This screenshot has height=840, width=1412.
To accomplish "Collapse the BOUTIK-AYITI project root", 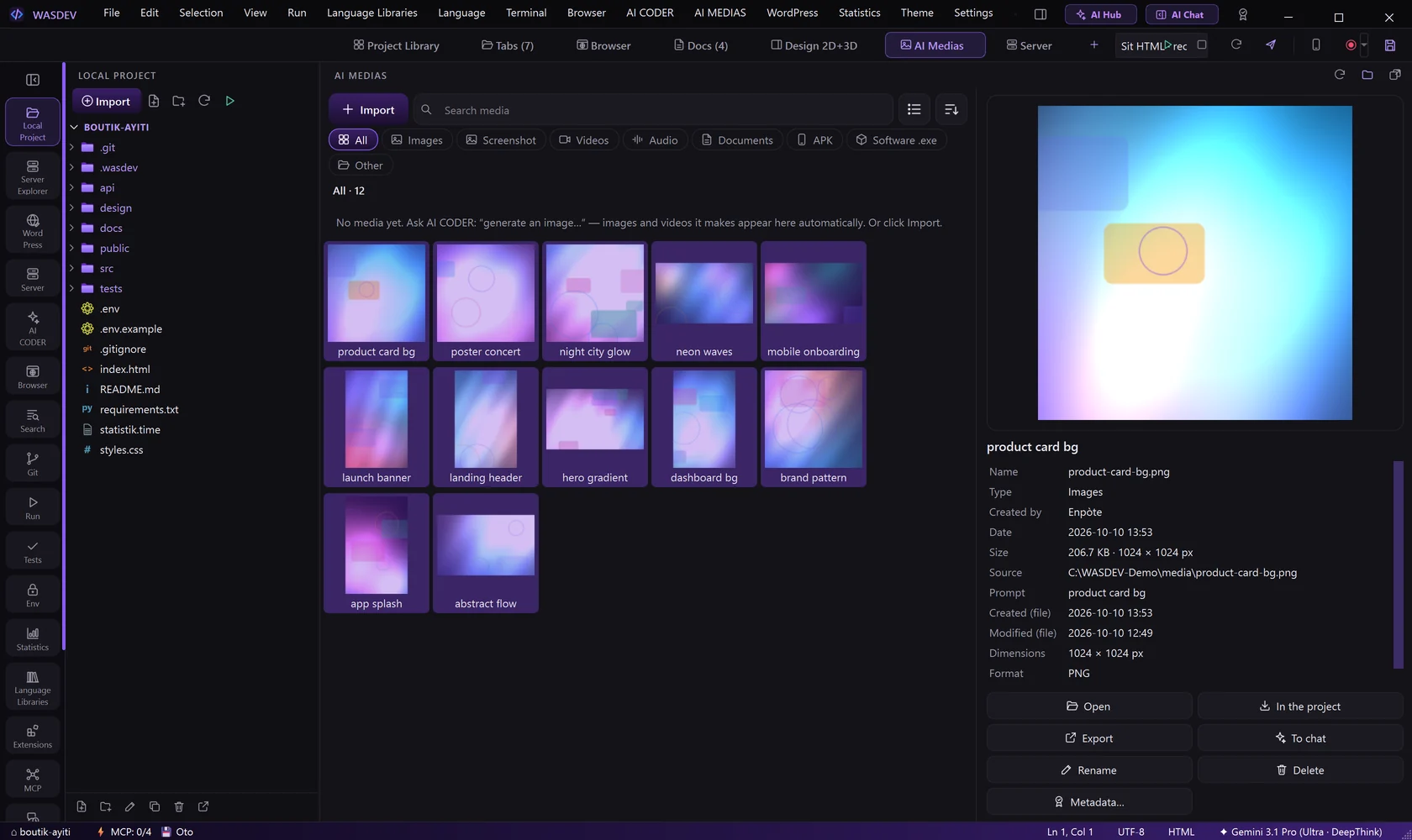I will [x=74, y=128].
